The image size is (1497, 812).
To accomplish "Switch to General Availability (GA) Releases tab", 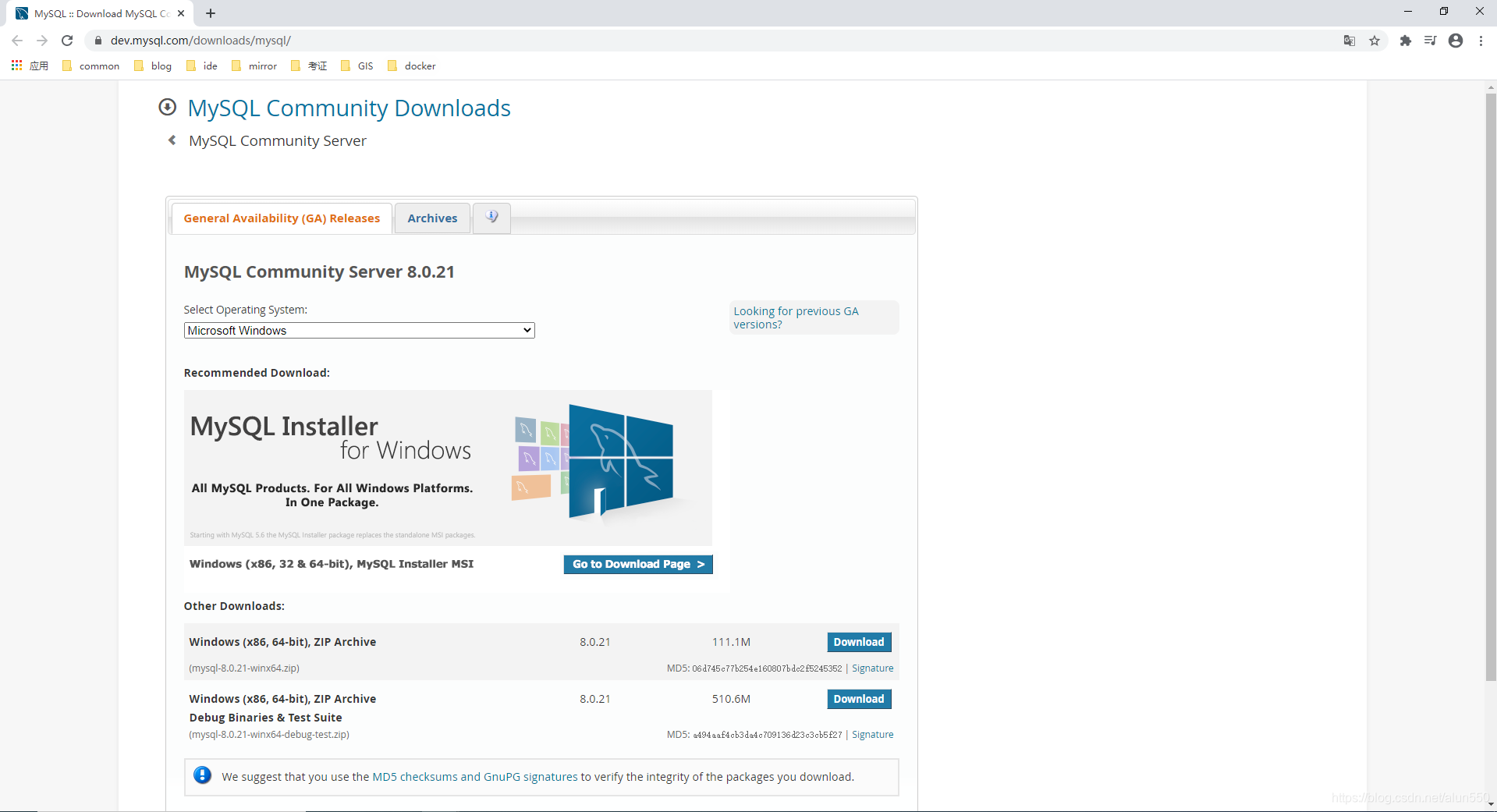I will coord(282,218).
